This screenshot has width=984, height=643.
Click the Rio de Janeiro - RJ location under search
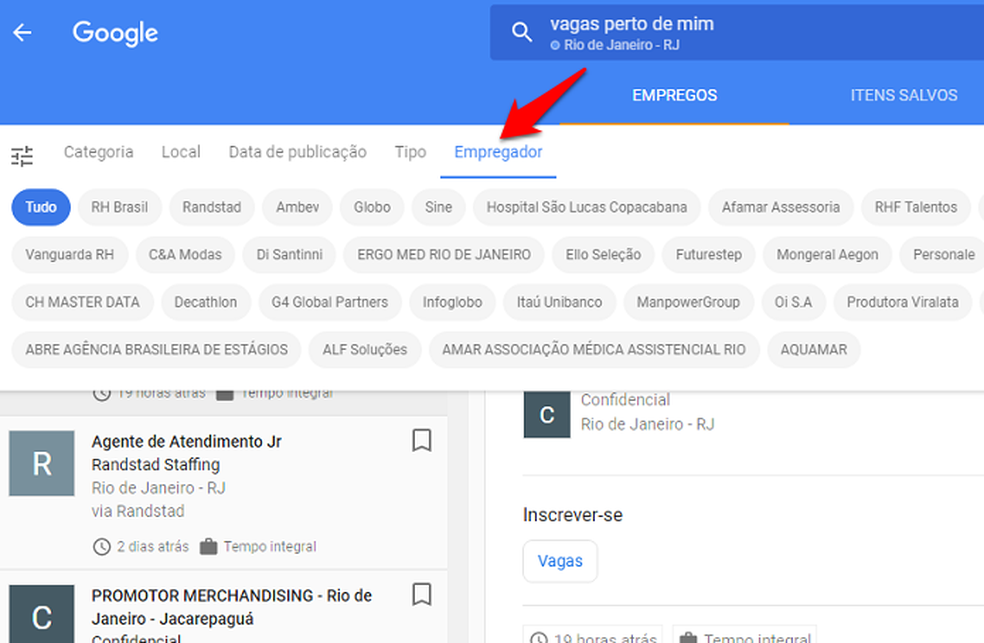coord(621,45)
